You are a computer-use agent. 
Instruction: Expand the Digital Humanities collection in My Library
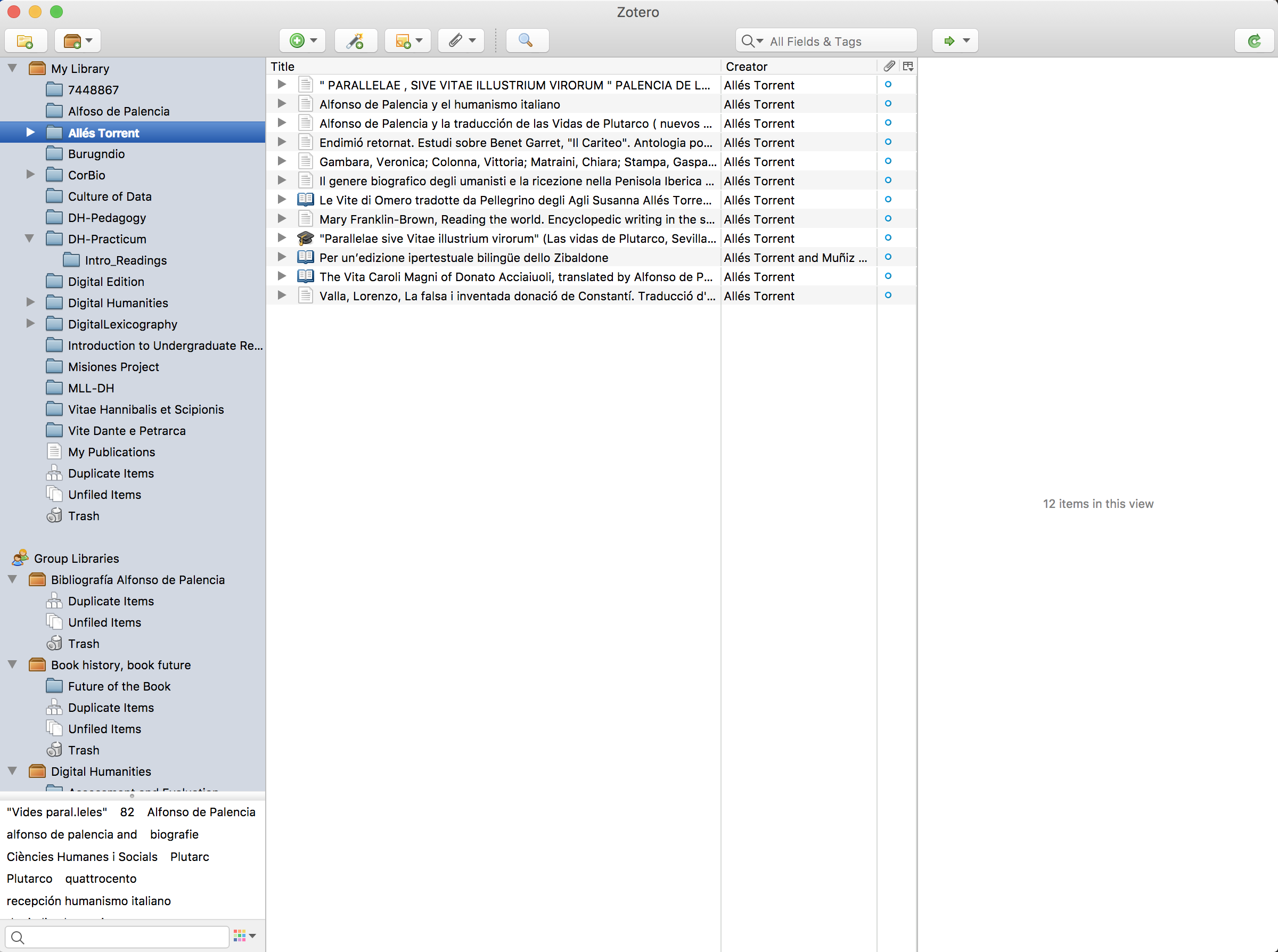30,302
